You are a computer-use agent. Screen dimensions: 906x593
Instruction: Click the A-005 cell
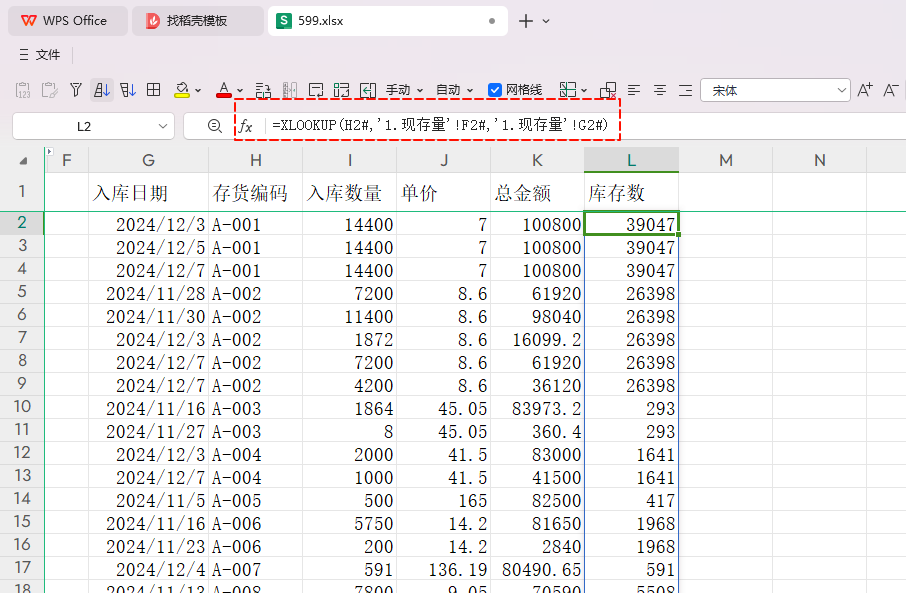click(x=256, y=500)
